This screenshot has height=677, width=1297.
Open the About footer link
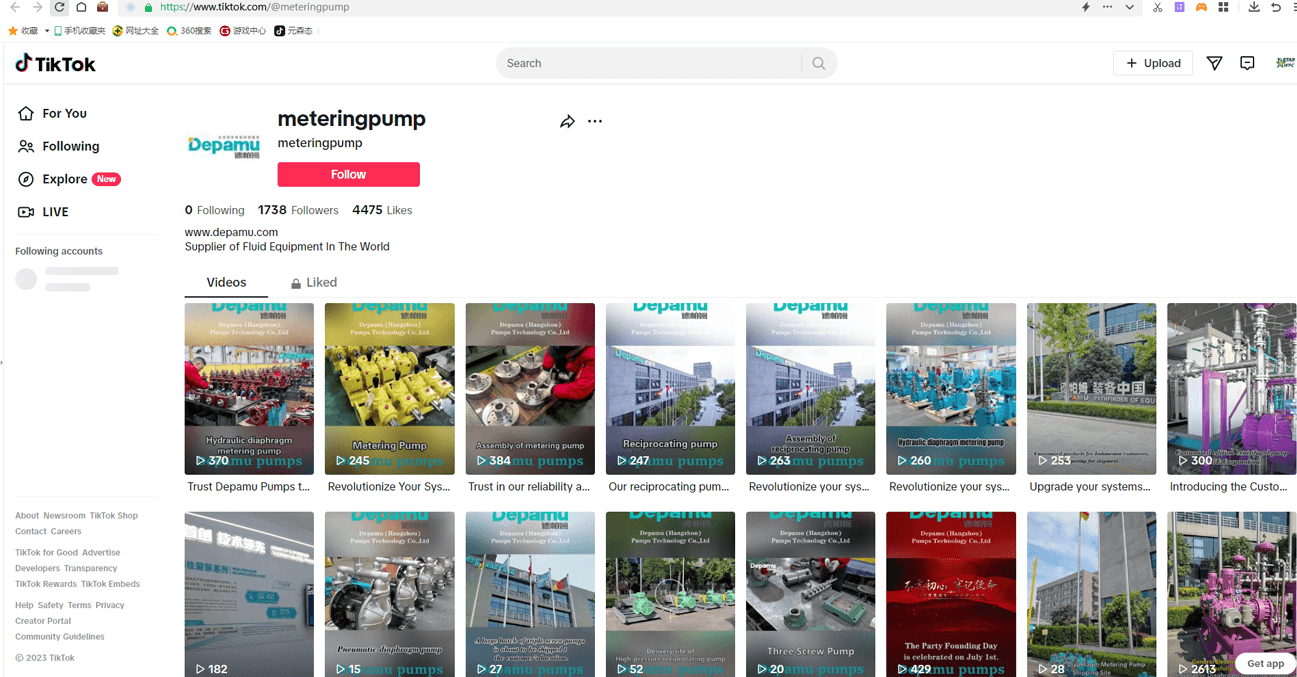(x=27, y=516)
